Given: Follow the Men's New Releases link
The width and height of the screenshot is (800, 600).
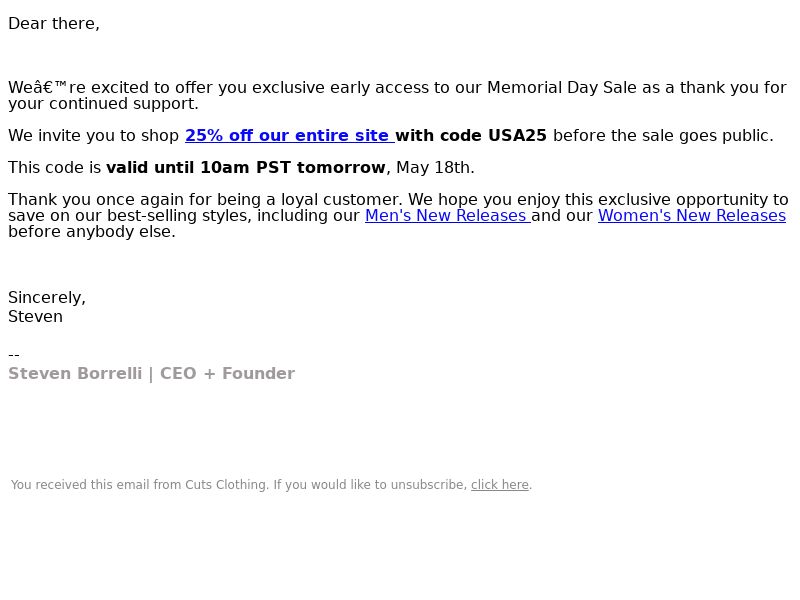Looking at the screenshot, I should pyautogui.click(x=447, y=216).
